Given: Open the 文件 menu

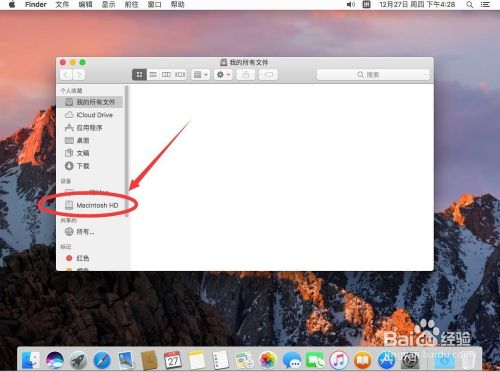Looking at the screenshot, I should tap(62, 5).
